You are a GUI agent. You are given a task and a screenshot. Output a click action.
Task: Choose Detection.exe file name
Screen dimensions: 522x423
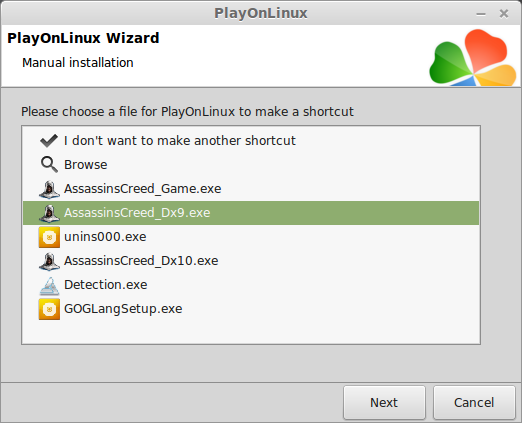click(106, 285)
